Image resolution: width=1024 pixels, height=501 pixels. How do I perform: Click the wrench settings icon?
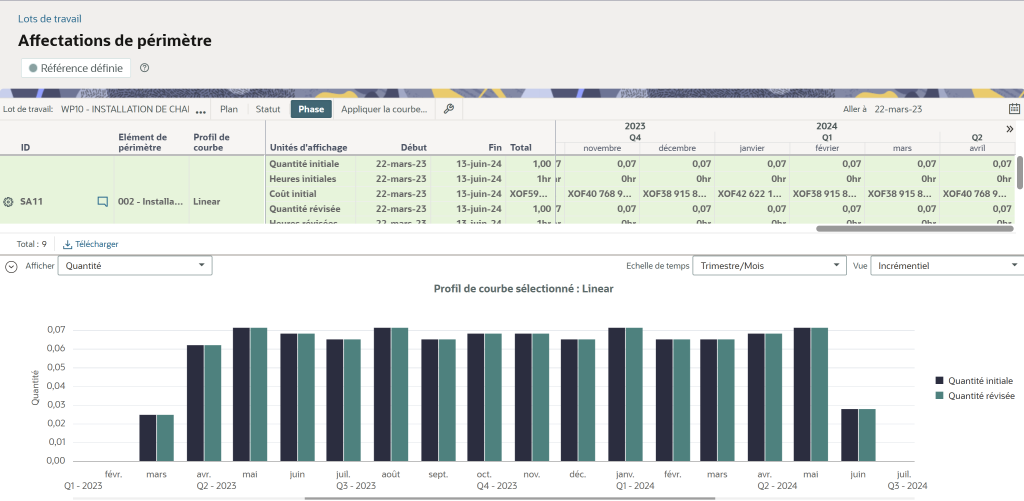tap(449, 109)
